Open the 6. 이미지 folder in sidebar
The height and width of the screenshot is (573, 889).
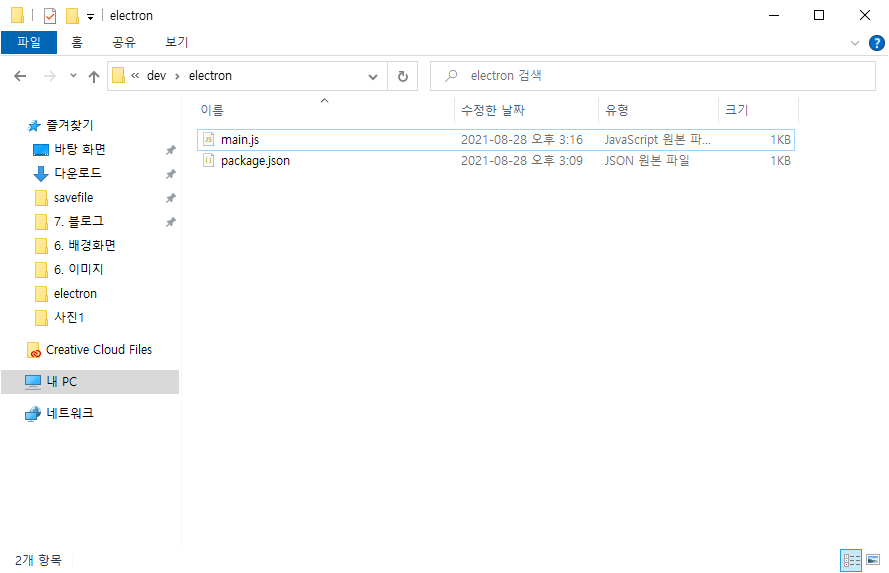tap(78, 270)
